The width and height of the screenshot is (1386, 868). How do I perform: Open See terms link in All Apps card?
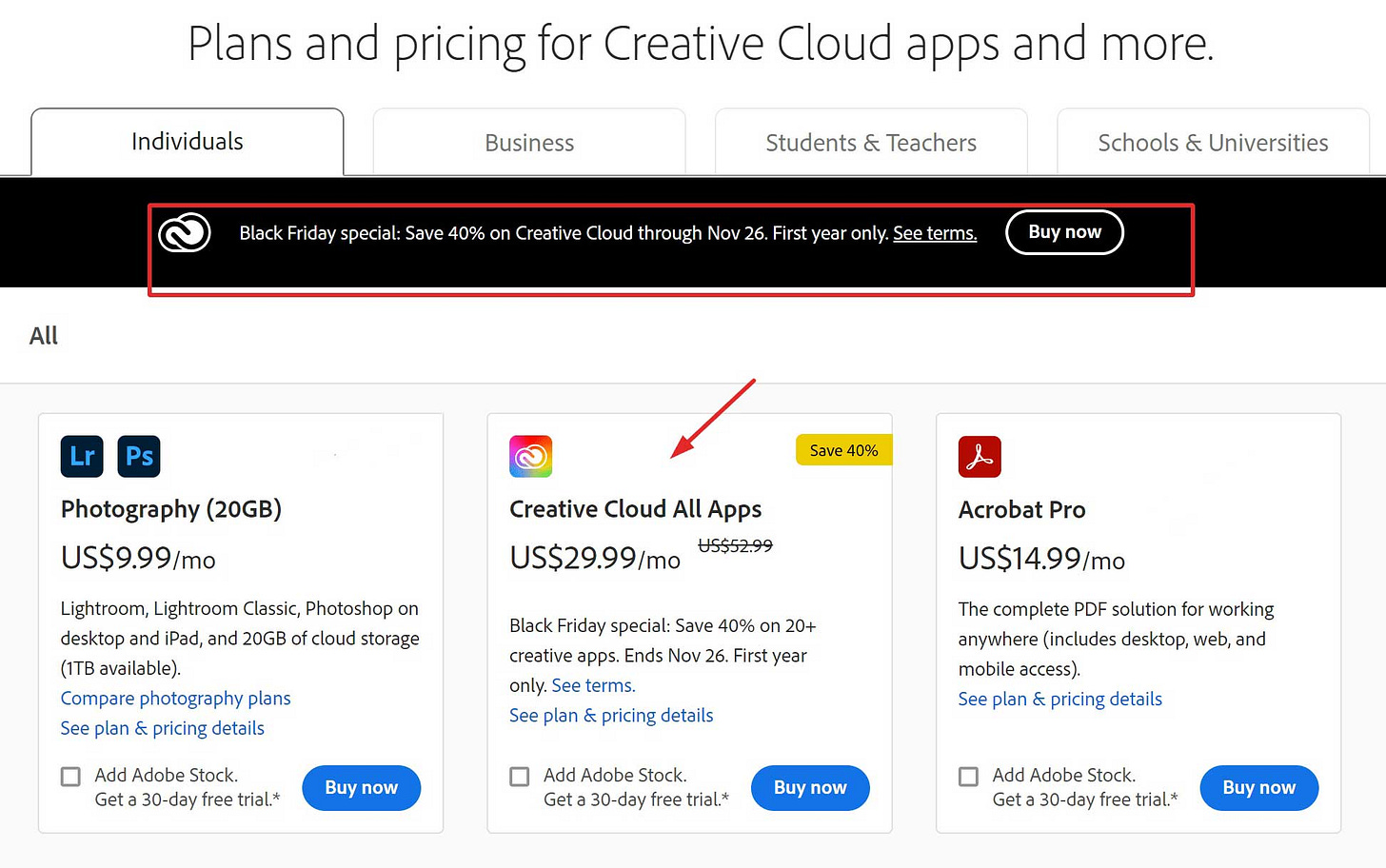(593, 685)
